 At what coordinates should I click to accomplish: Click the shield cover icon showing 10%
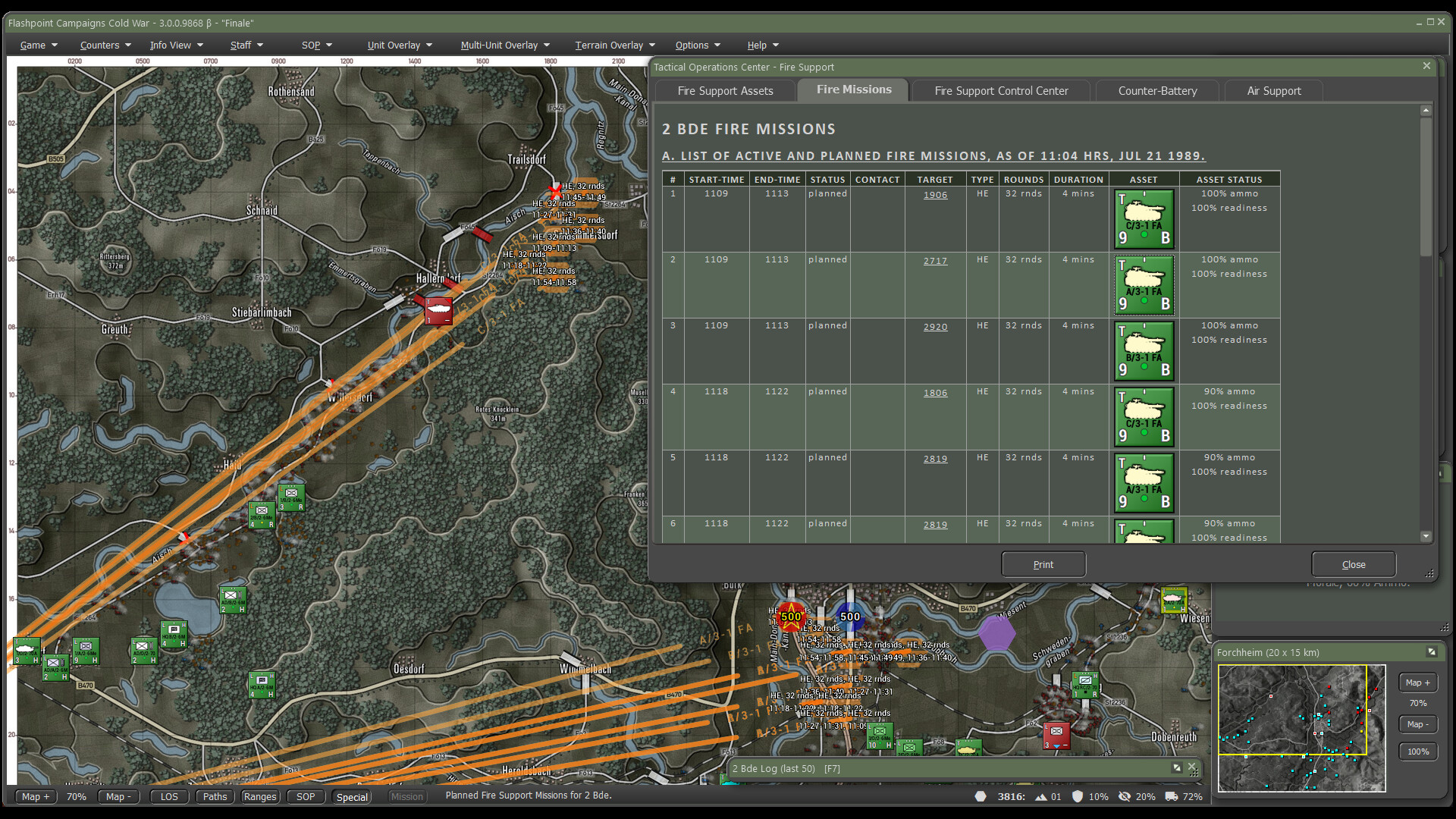point(1078,797)
